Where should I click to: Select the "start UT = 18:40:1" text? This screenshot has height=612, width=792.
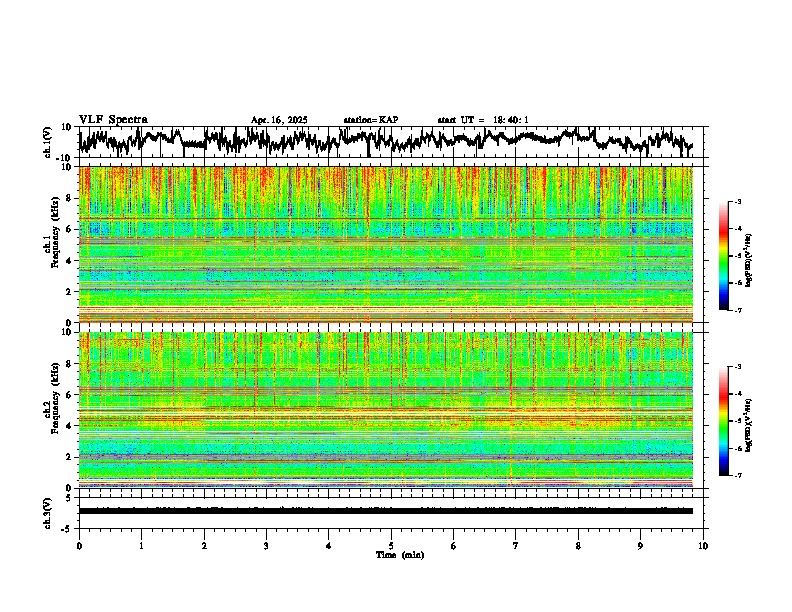click(483, 120)
